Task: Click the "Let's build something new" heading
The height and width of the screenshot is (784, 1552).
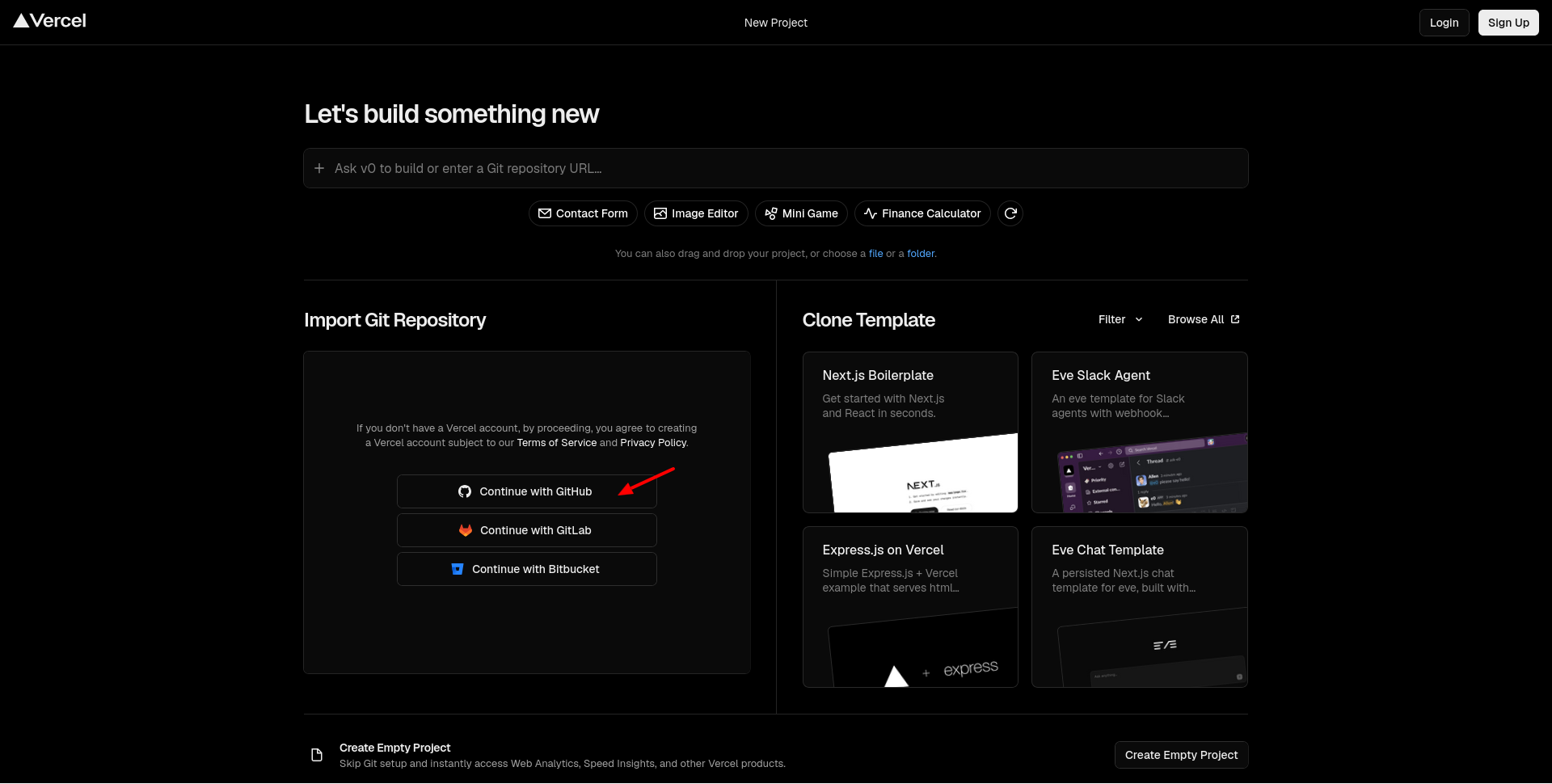Action: coord(452,114)
